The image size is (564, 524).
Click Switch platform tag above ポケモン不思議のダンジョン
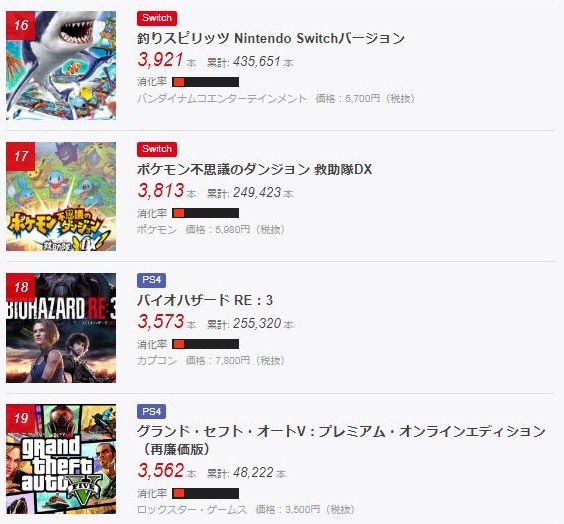point(157,149)
